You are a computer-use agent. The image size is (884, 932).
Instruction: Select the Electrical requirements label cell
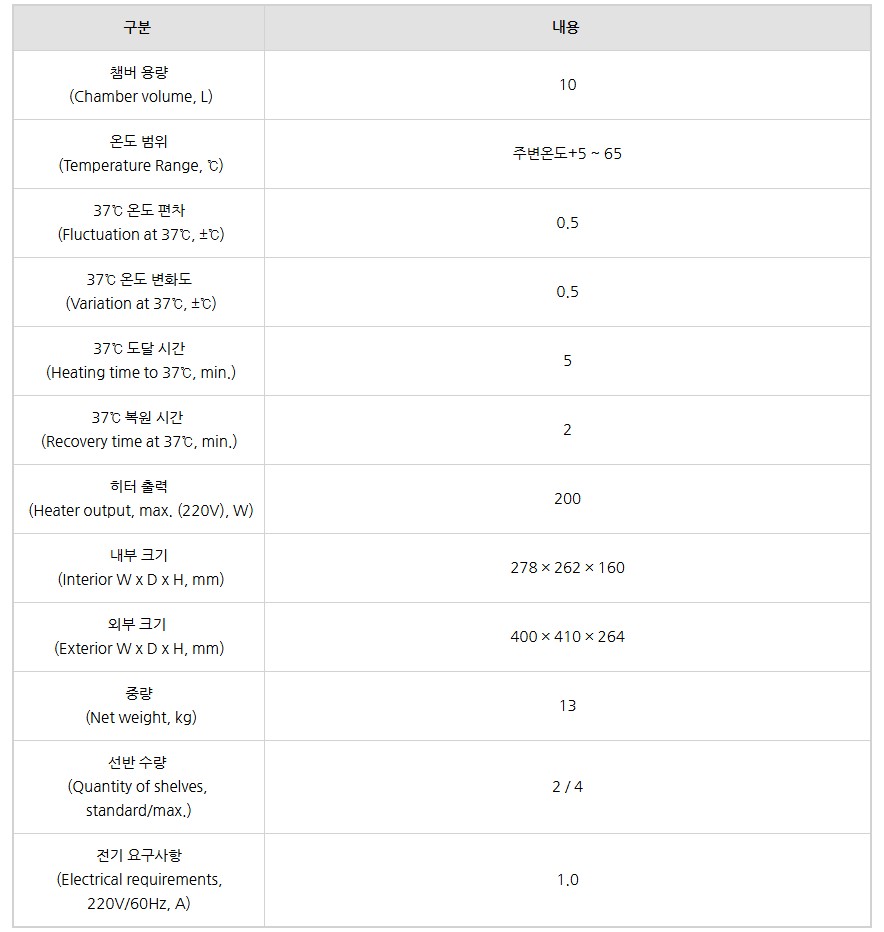140,880
